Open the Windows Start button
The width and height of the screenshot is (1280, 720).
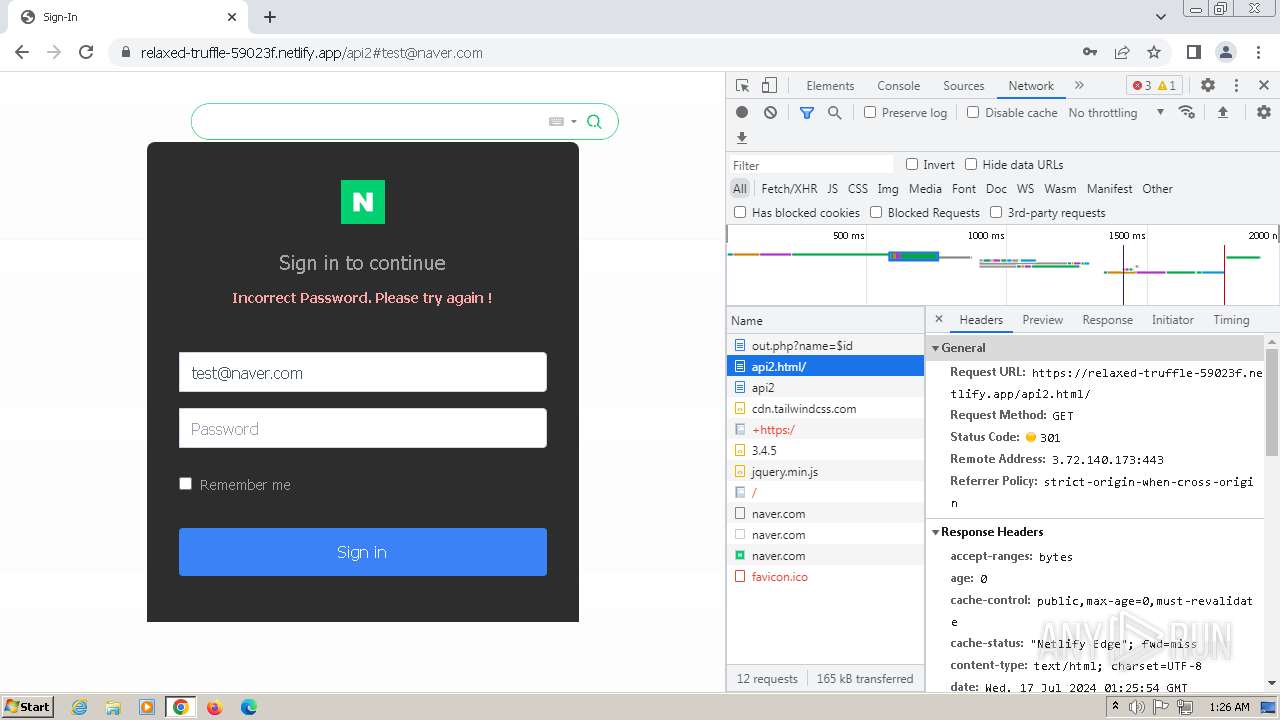point(28,707)
